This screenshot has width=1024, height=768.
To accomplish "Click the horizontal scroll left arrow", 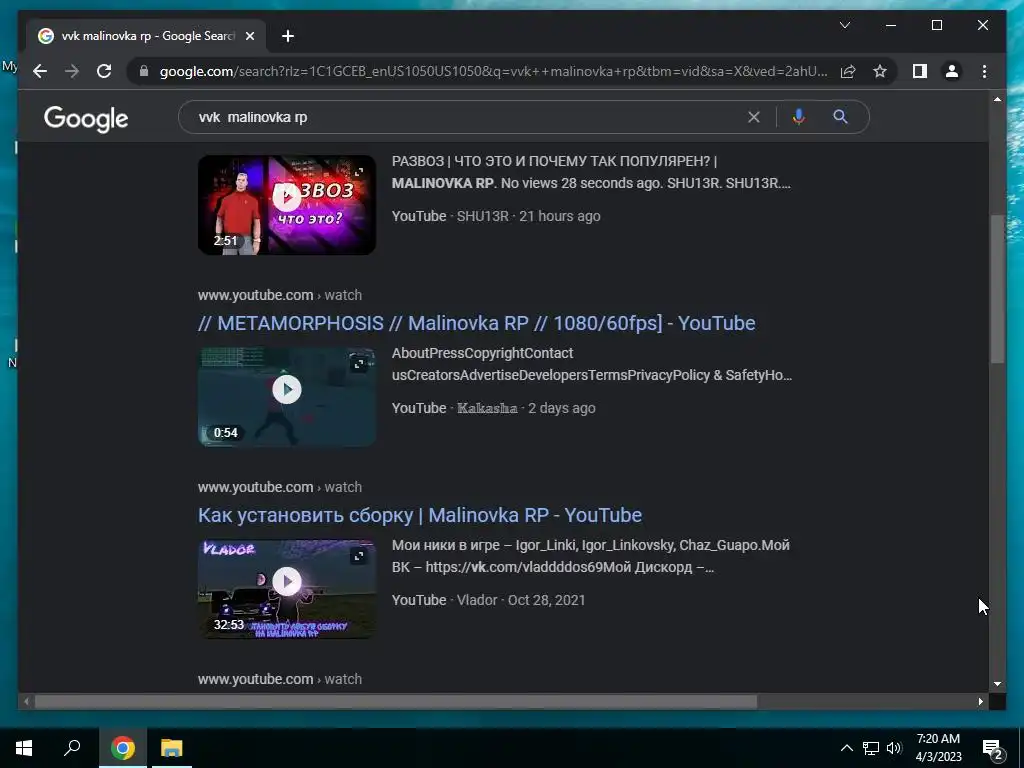I will (x=26, y=701).
